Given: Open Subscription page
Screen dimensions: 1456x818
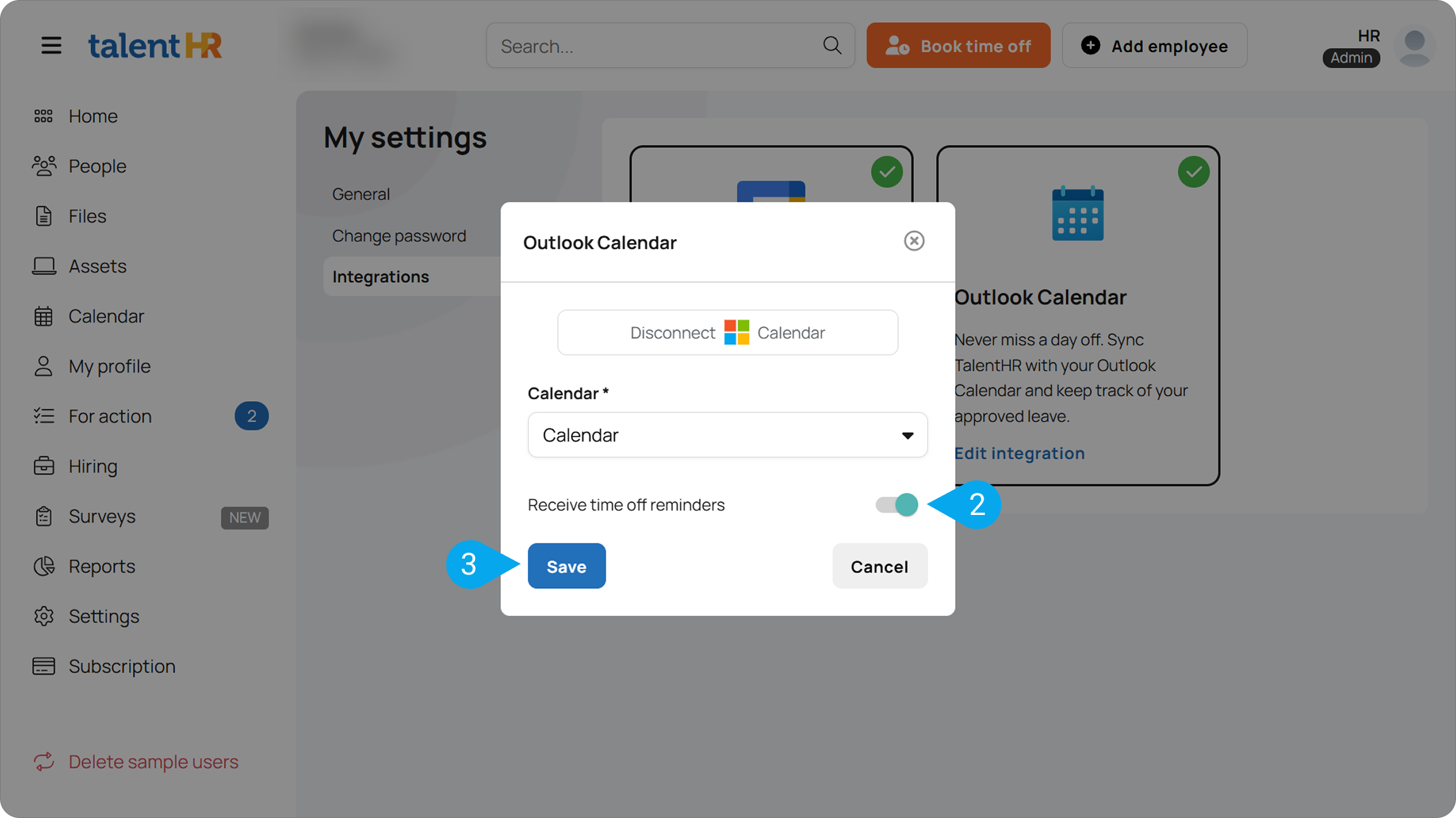Looking at the screenshot, I should tap(122, 666).
